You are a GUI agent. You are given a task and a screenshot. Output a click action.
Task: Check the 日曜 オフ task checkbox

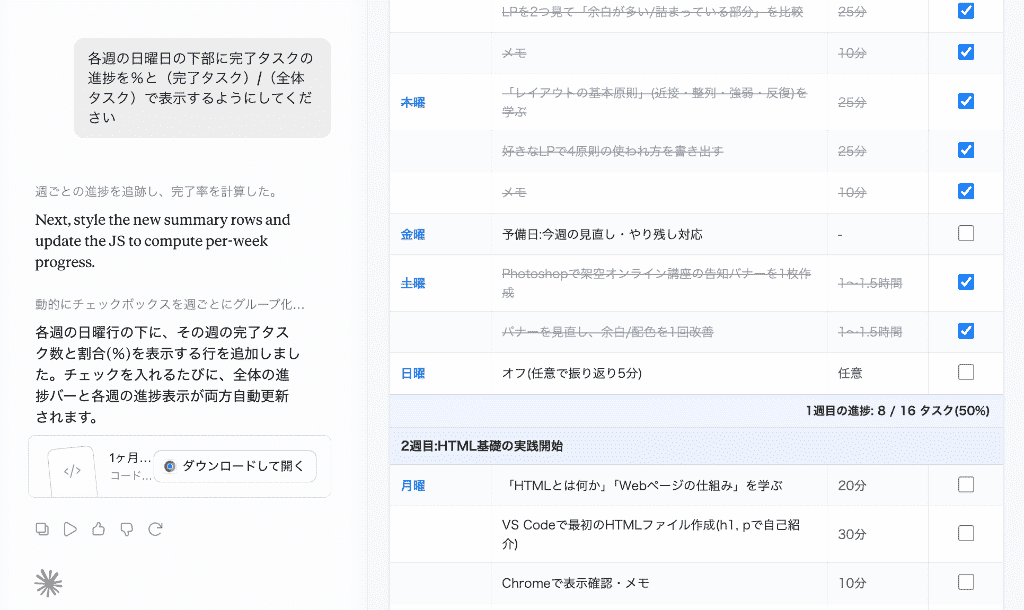click(966, 372)
